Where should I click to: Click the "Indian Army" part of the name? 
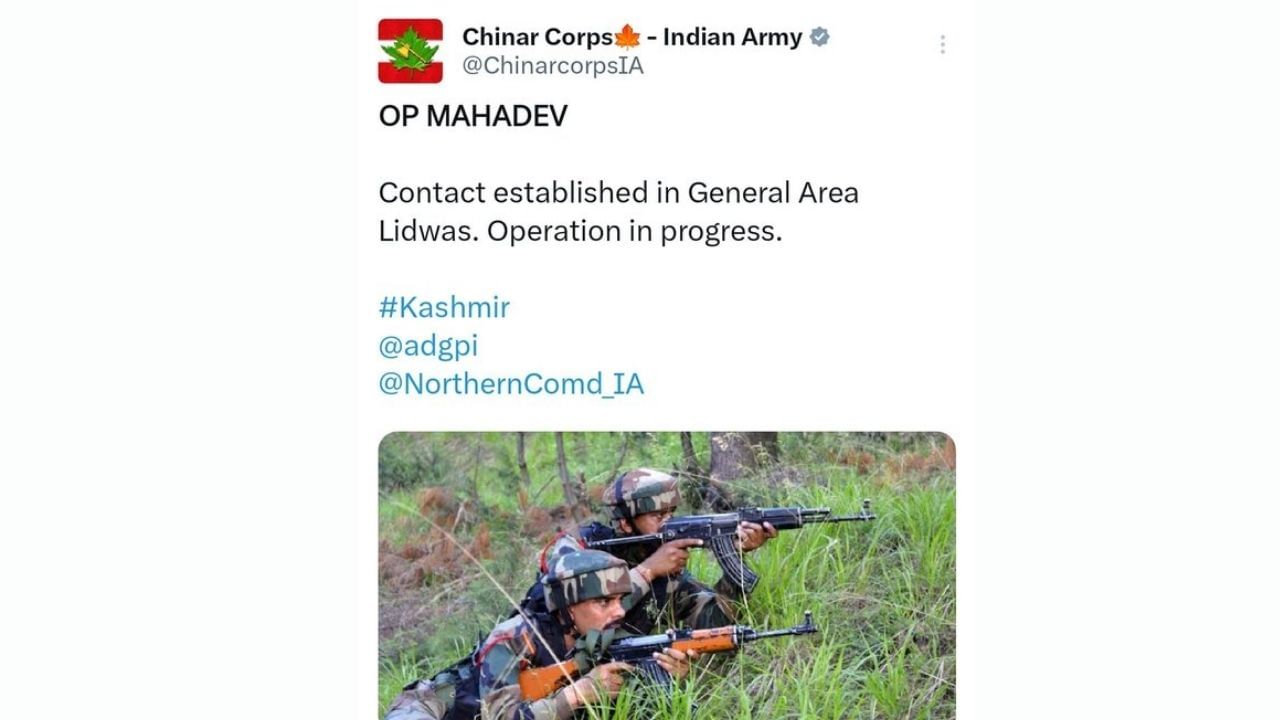click(x=733, y=38)
